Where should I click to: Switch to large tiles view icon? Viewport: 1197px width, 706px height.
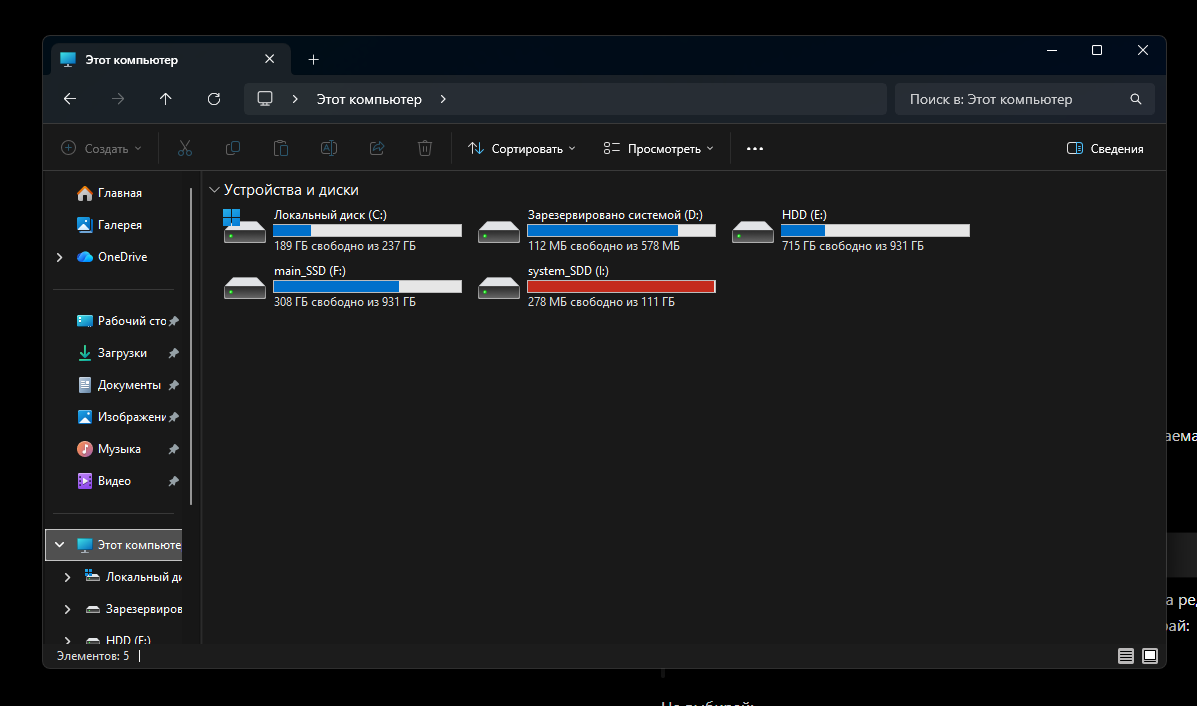pyautogui.click(x=1150, y=656)
